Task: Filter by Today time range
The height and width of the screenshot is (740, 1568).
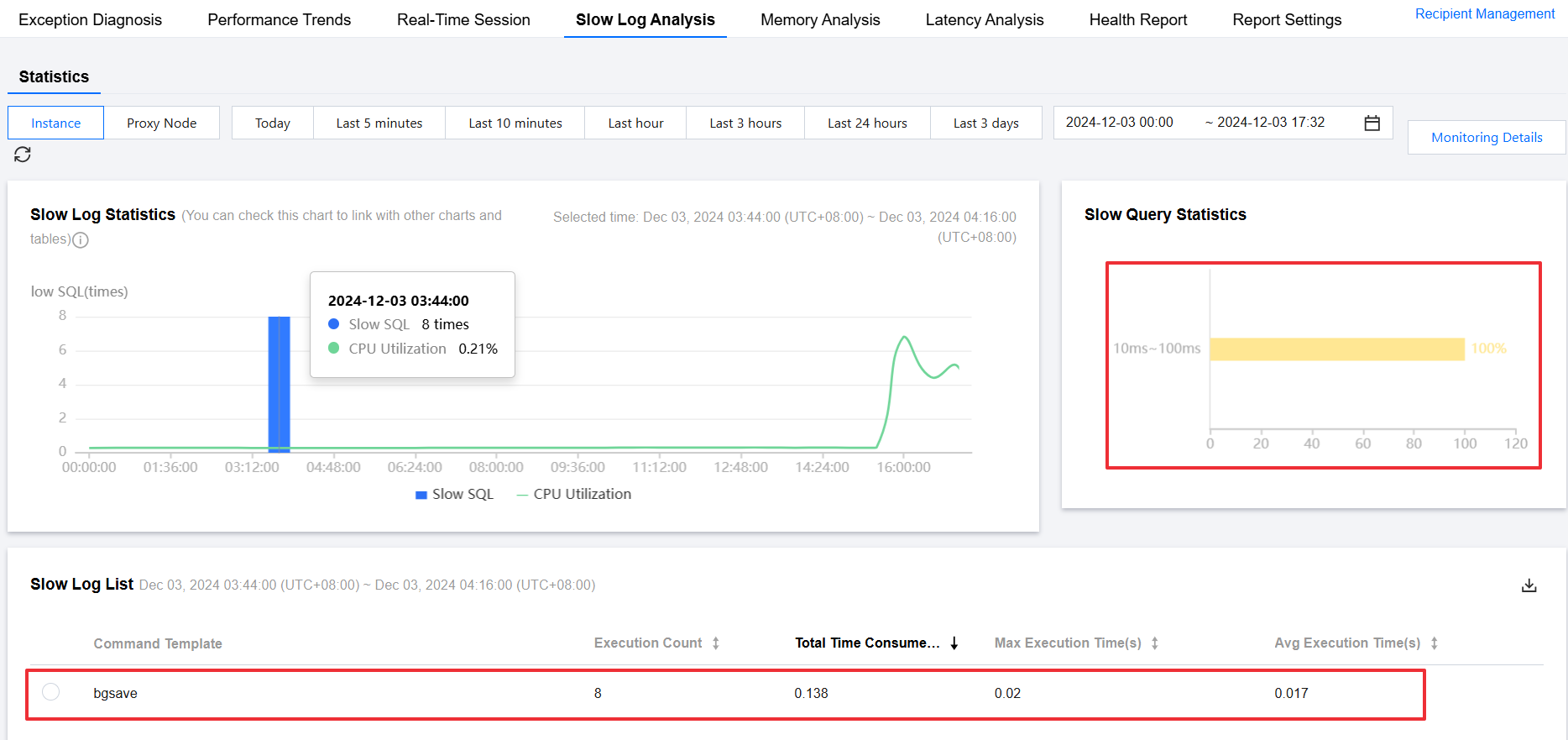Action: [x=273, y=123]
